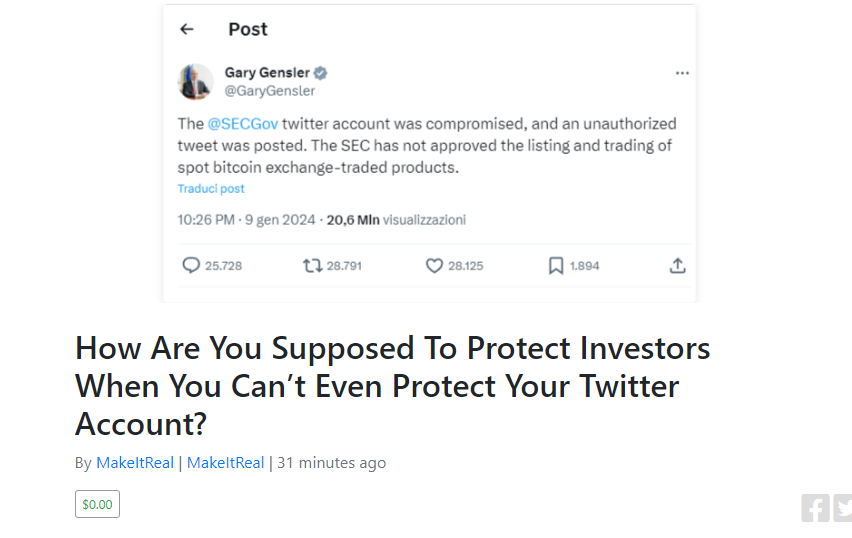Screen dimensions: 852x538
Task: Click the share upload icon
Action: [x=677, y=266]
